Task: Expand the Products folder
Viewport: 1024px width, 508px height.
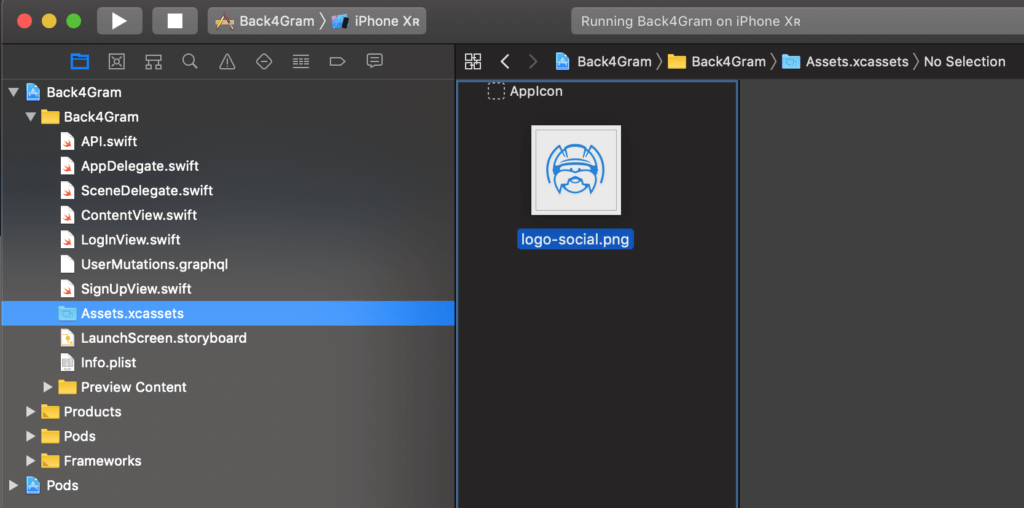Action: pyautogui.click(x=31, y=411)
